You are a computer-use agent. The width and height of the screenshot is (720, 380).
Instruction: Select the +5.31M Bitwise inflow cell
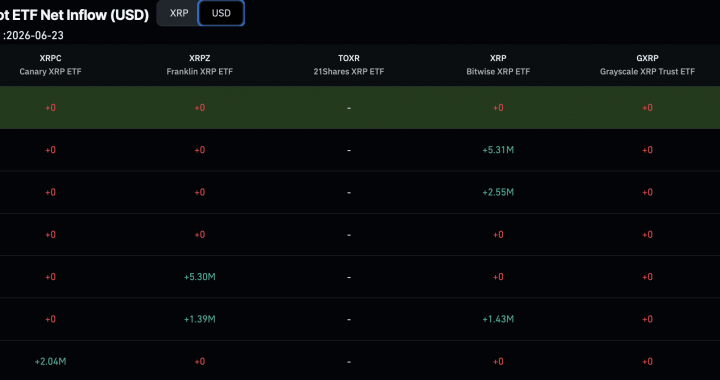(498, 150)
